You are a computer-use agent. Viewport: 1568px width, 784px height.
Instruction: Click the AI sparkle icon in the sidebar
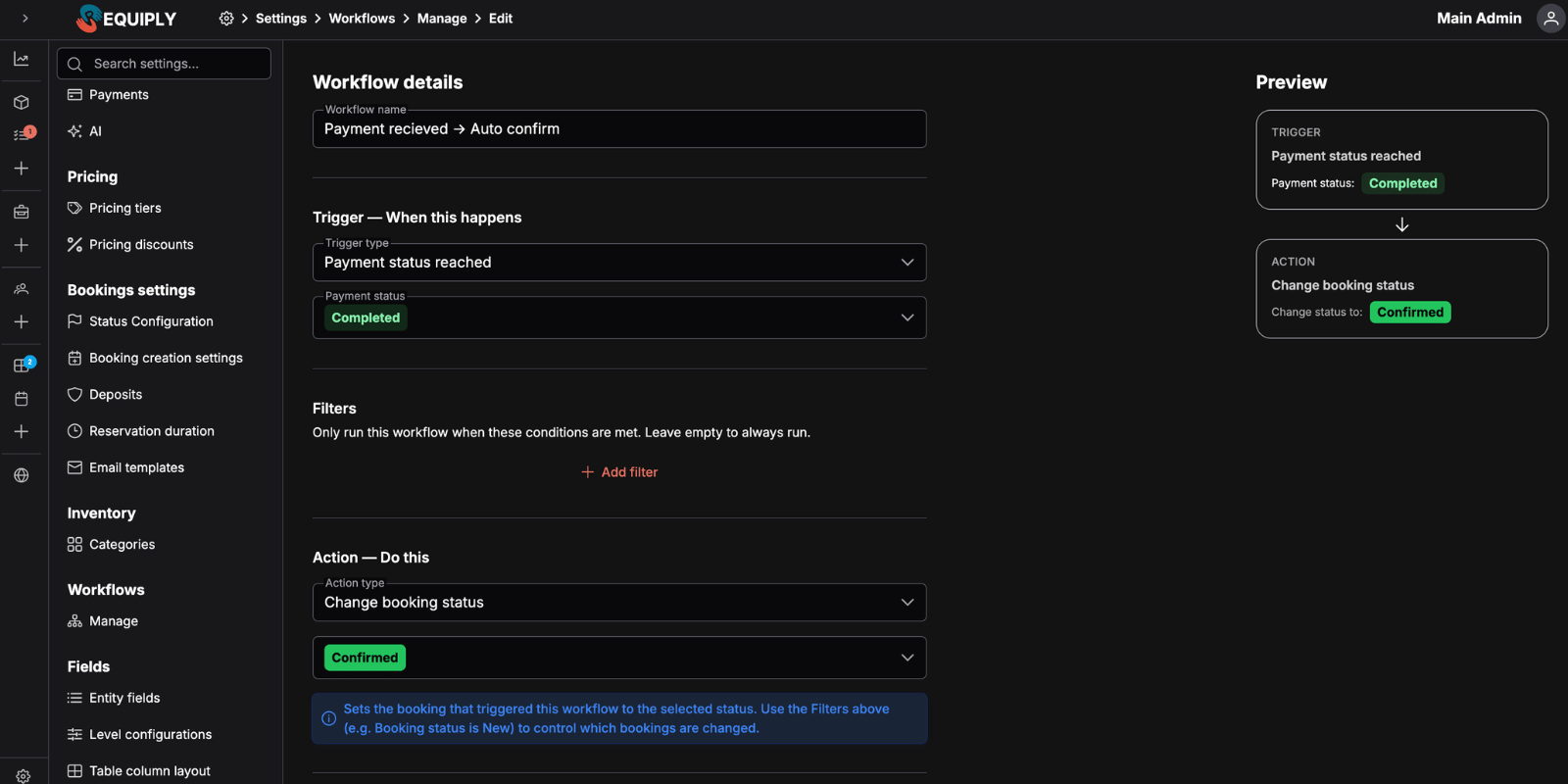(x=74, y=131)
